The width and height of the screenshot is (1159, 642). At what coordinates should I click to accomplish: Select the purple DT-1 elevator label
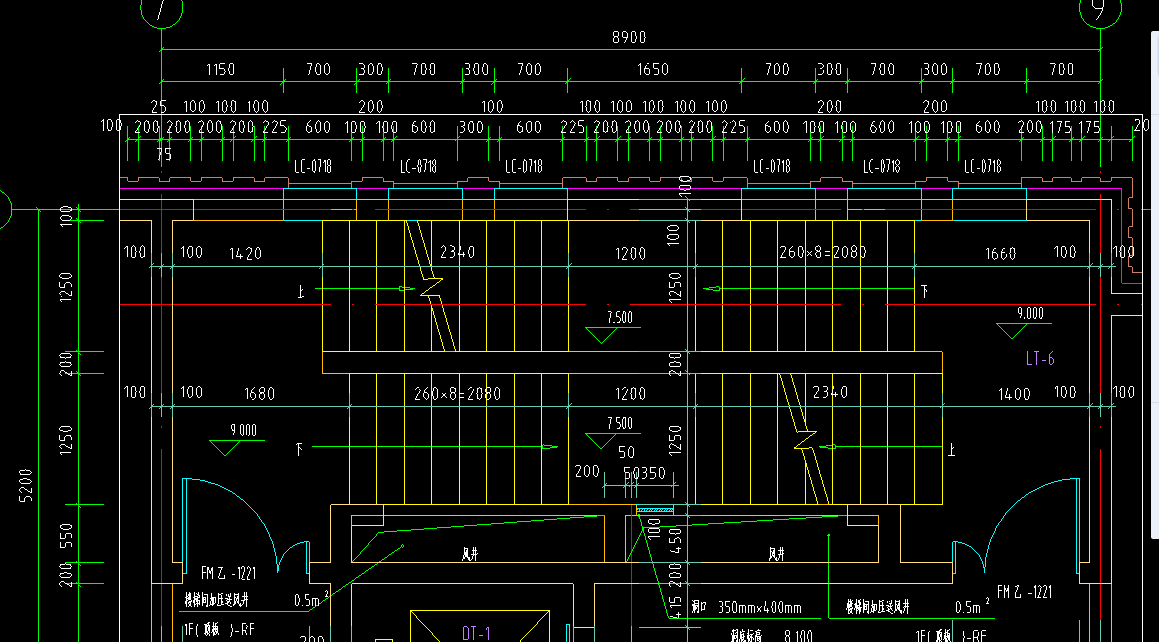tap(476, 633)
